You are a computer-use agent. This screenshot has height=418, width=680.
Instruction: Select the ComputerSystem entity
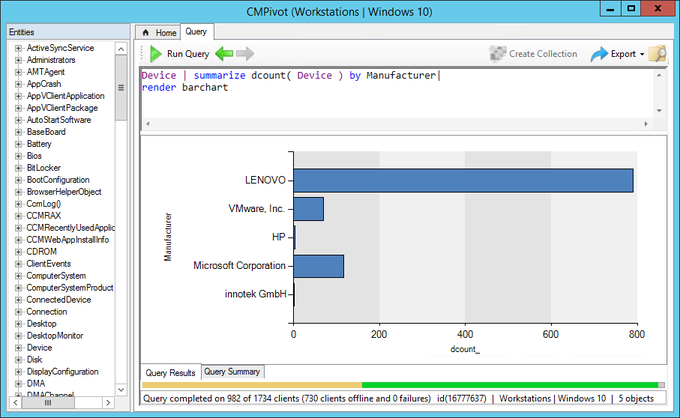tap(56, 276)
